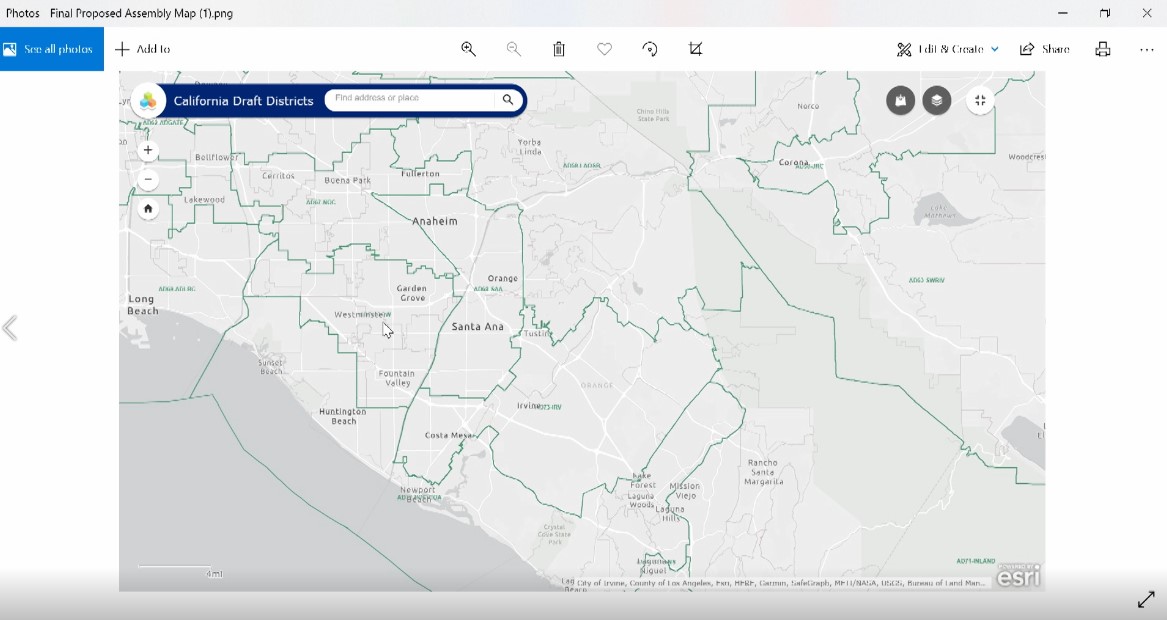Click the Find address or place field
The image size is (1167, 620).
(x=410, y=99)
